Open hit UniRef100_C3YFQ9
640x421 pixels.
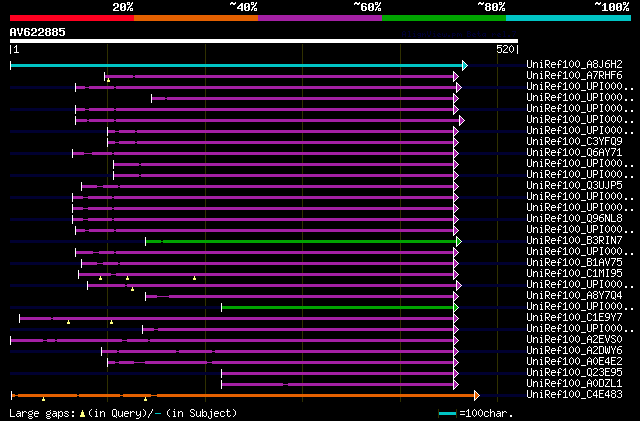click(574, 142)
